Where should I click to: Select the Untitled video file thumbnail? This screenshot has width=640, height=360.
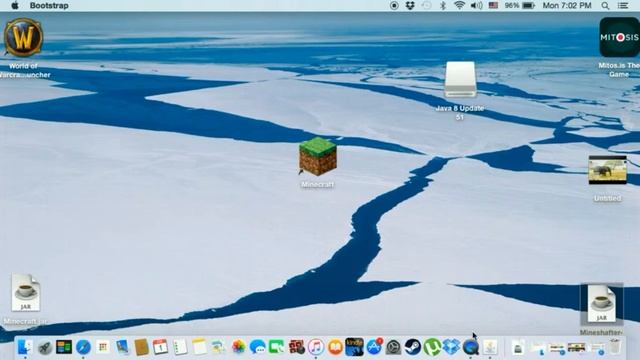point(607,170)
